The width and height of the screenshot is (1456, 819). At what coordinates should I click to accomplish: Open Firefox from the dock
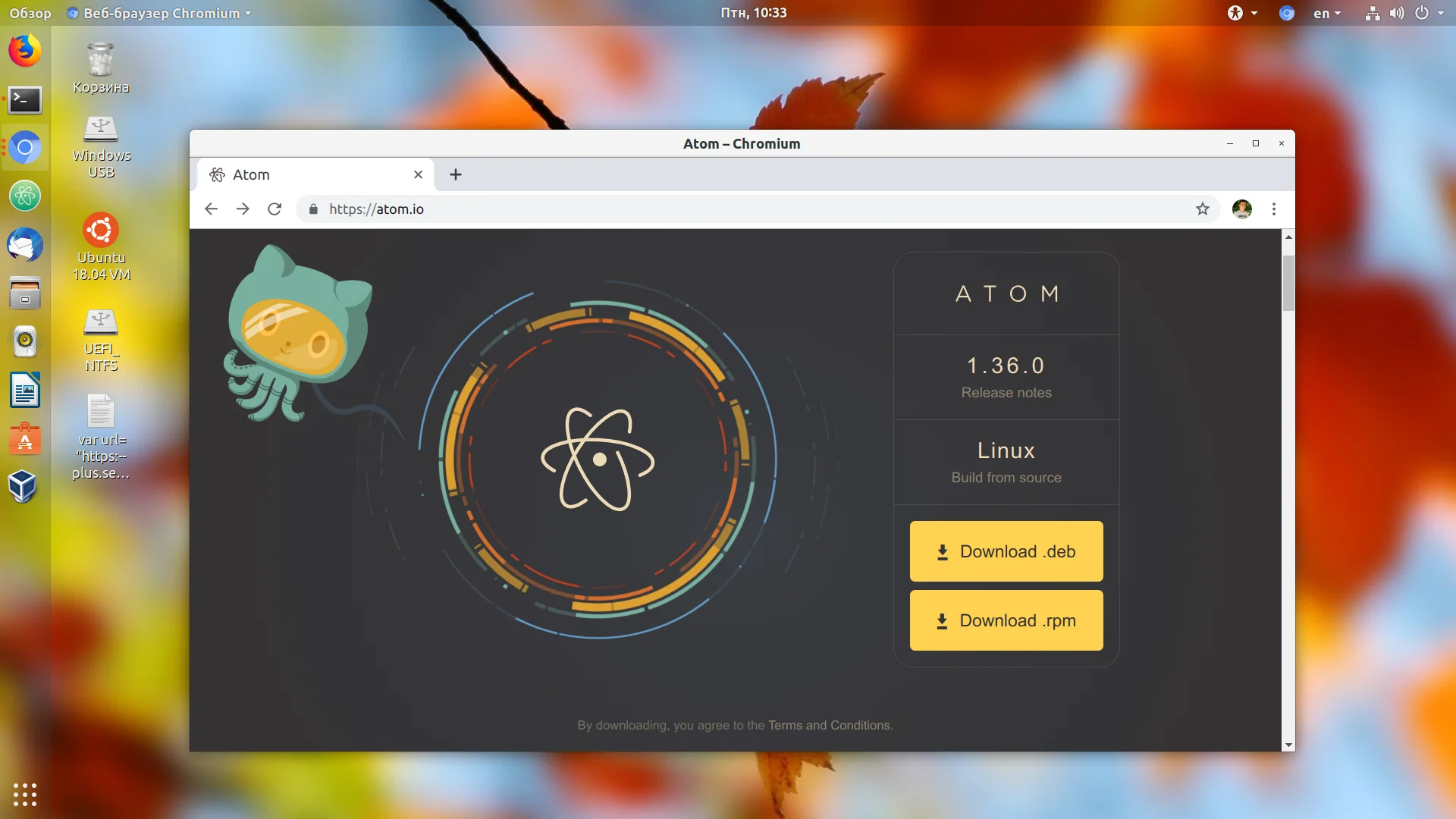click(x=24, y=51)
